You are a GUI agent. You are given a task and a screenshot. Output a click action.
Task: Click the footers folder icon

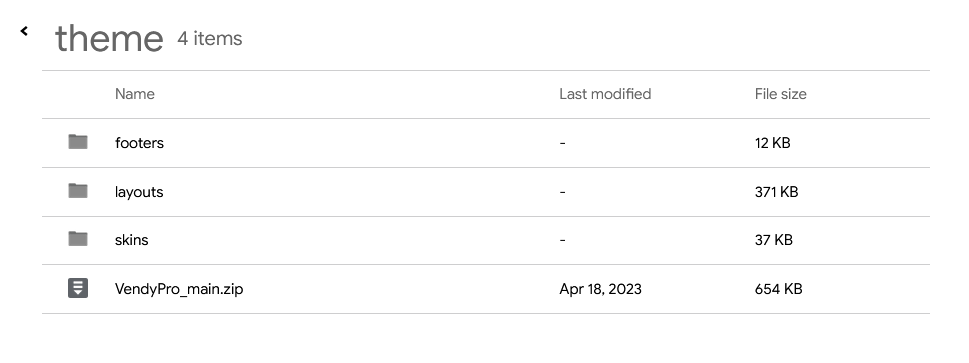pyautogui.click(x=78, y=142)
